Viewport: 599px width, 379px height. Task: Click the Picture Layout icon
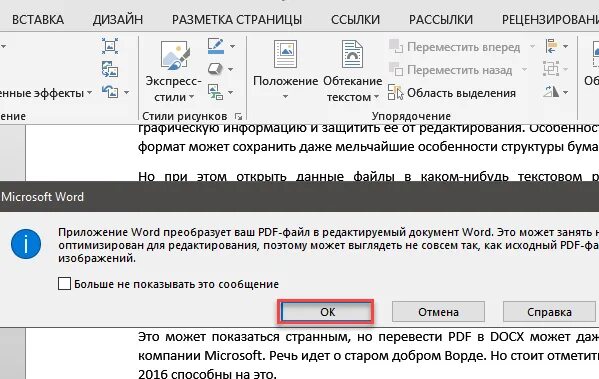click(x=215, y=92)
